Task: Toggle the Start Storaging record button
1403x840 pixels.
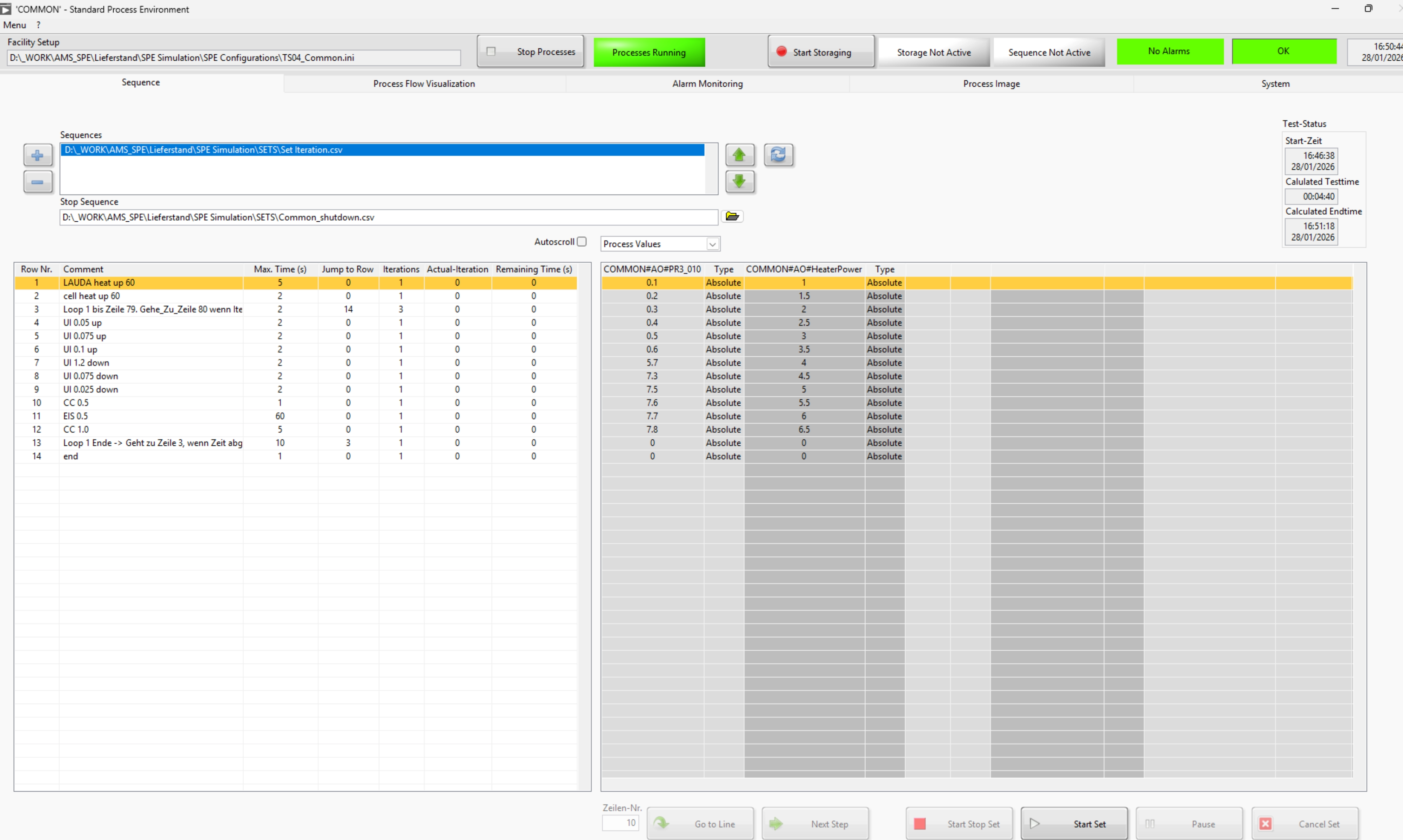Action: (x=820, y=52)
